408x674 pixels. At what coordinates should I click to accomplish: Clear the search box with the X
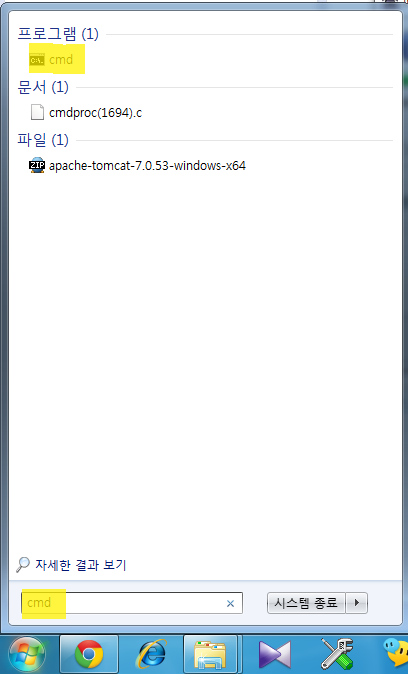click(230, 604)
